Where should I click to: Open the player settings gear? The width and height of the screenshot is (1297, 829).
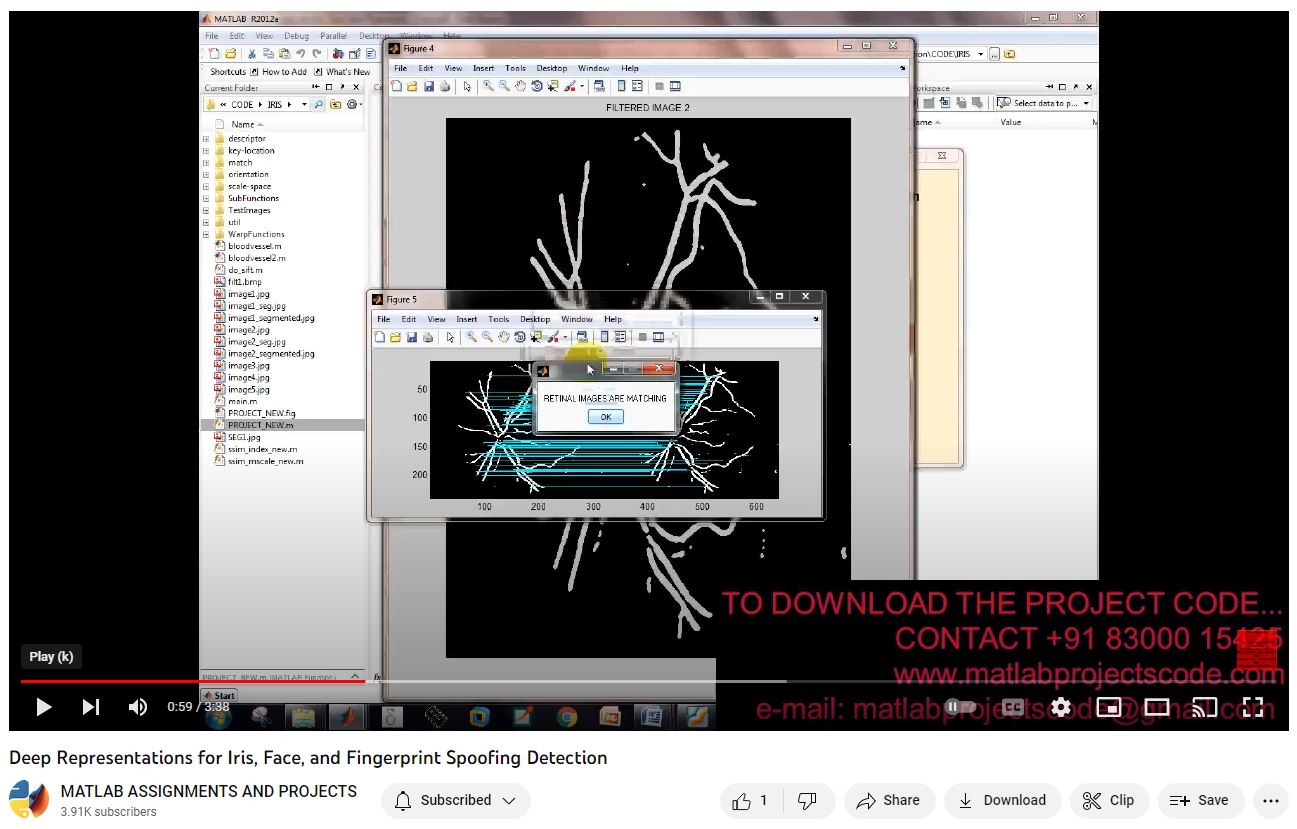pyautogui.click(x=1061, y=707)
